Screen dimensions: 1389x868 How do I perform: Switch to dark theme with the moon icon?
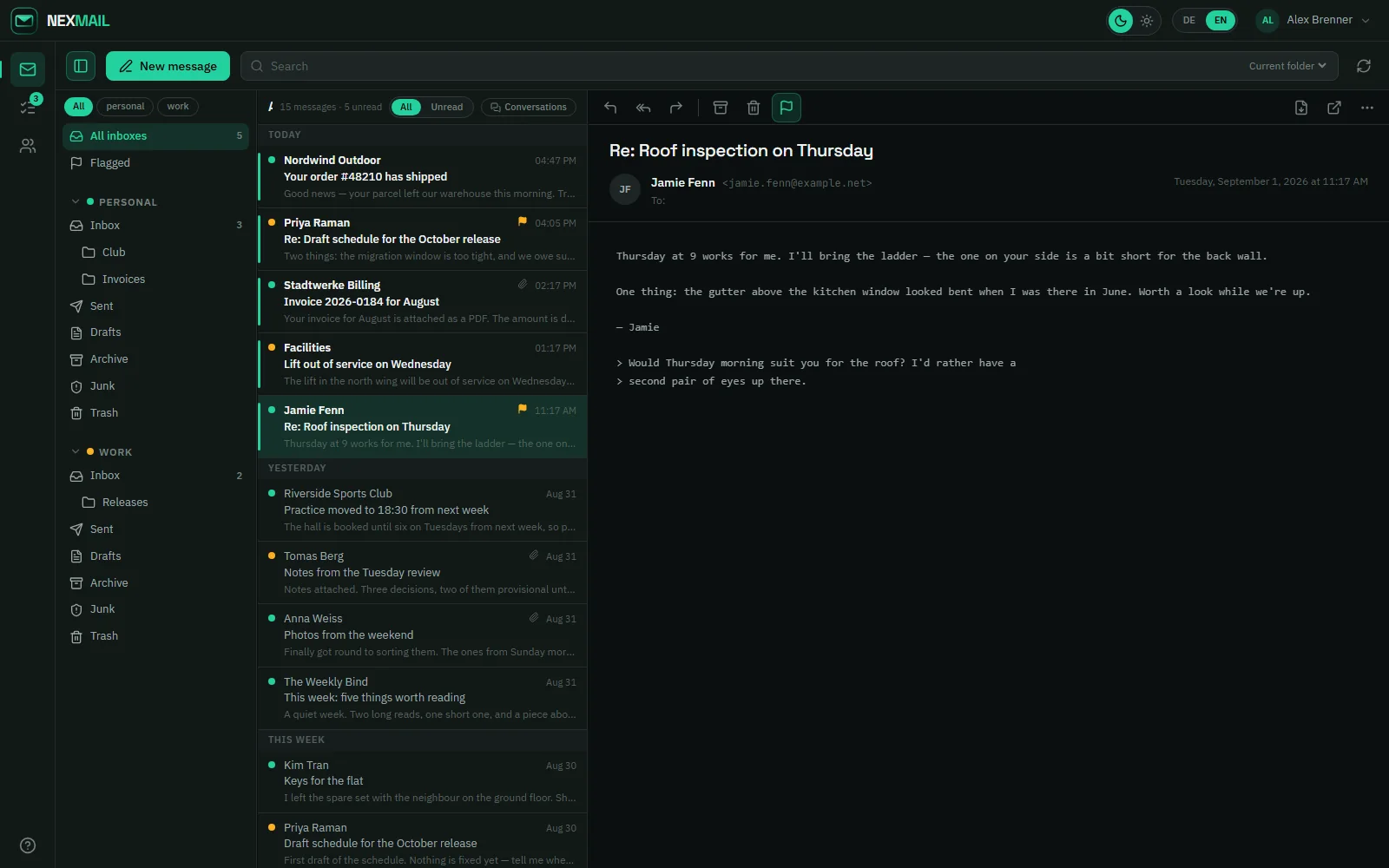(x=1122, y=20)
